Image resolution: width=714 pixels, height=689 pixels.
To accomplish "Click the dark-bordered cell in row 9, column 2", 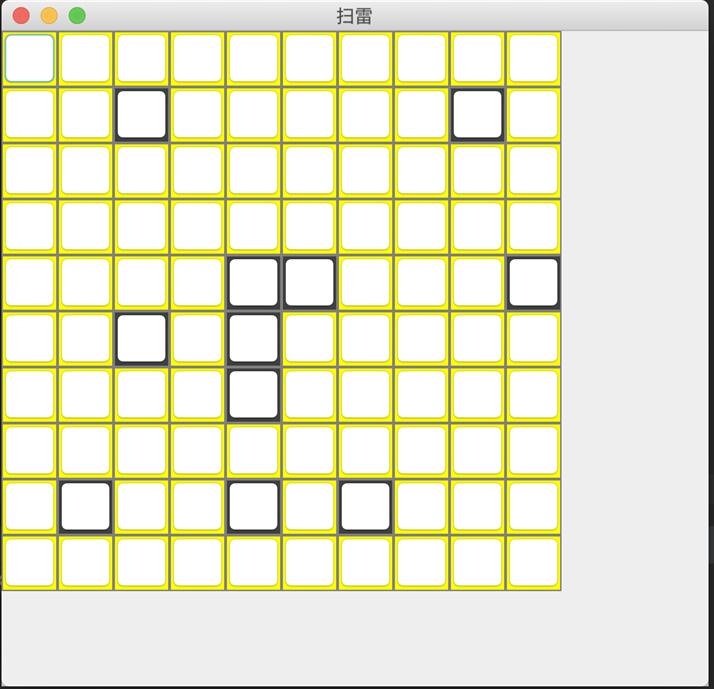I will tap(86, 507).
